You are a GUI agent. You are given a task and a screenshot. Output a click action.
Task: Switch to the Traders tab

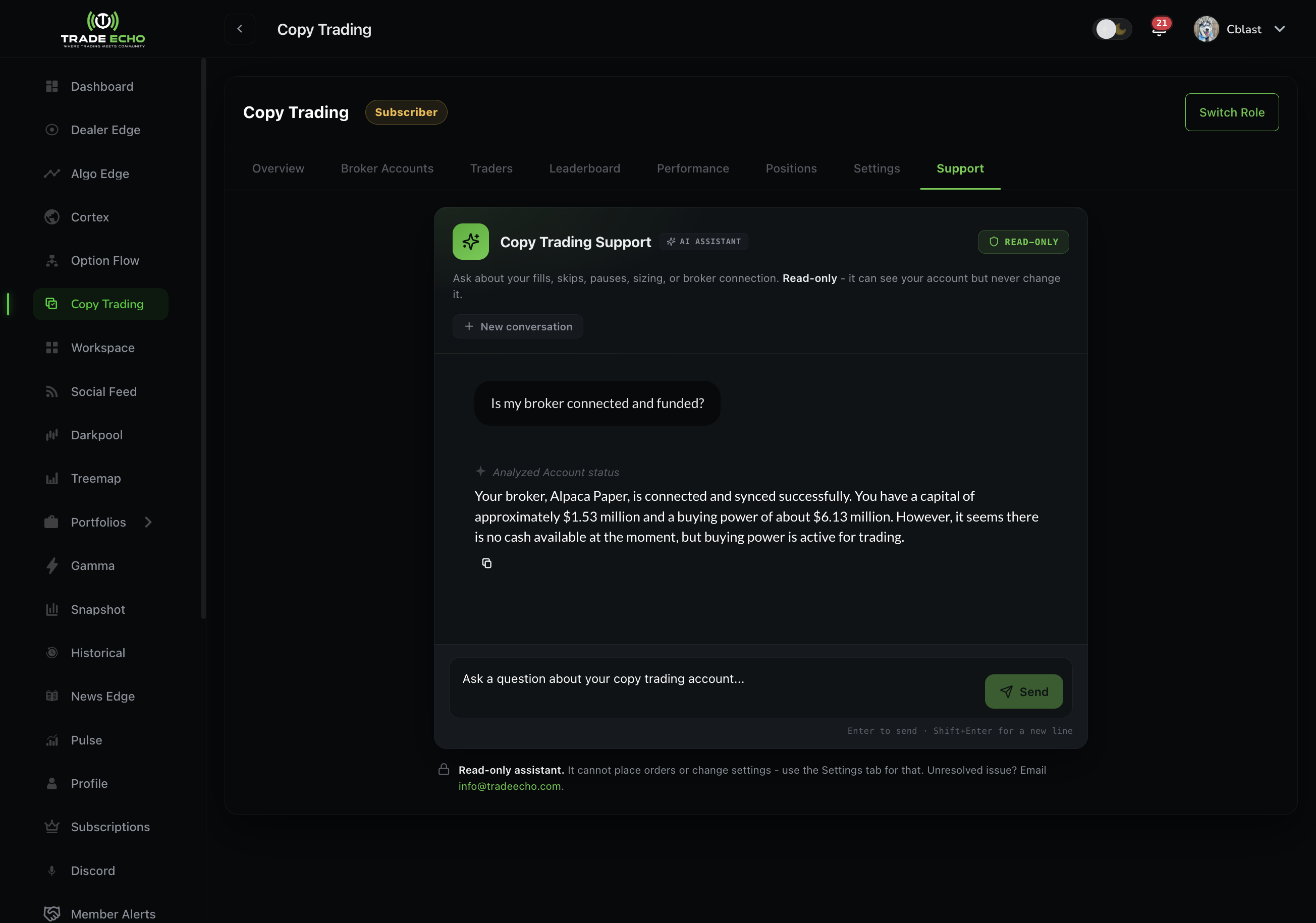(x=491, y=168)
